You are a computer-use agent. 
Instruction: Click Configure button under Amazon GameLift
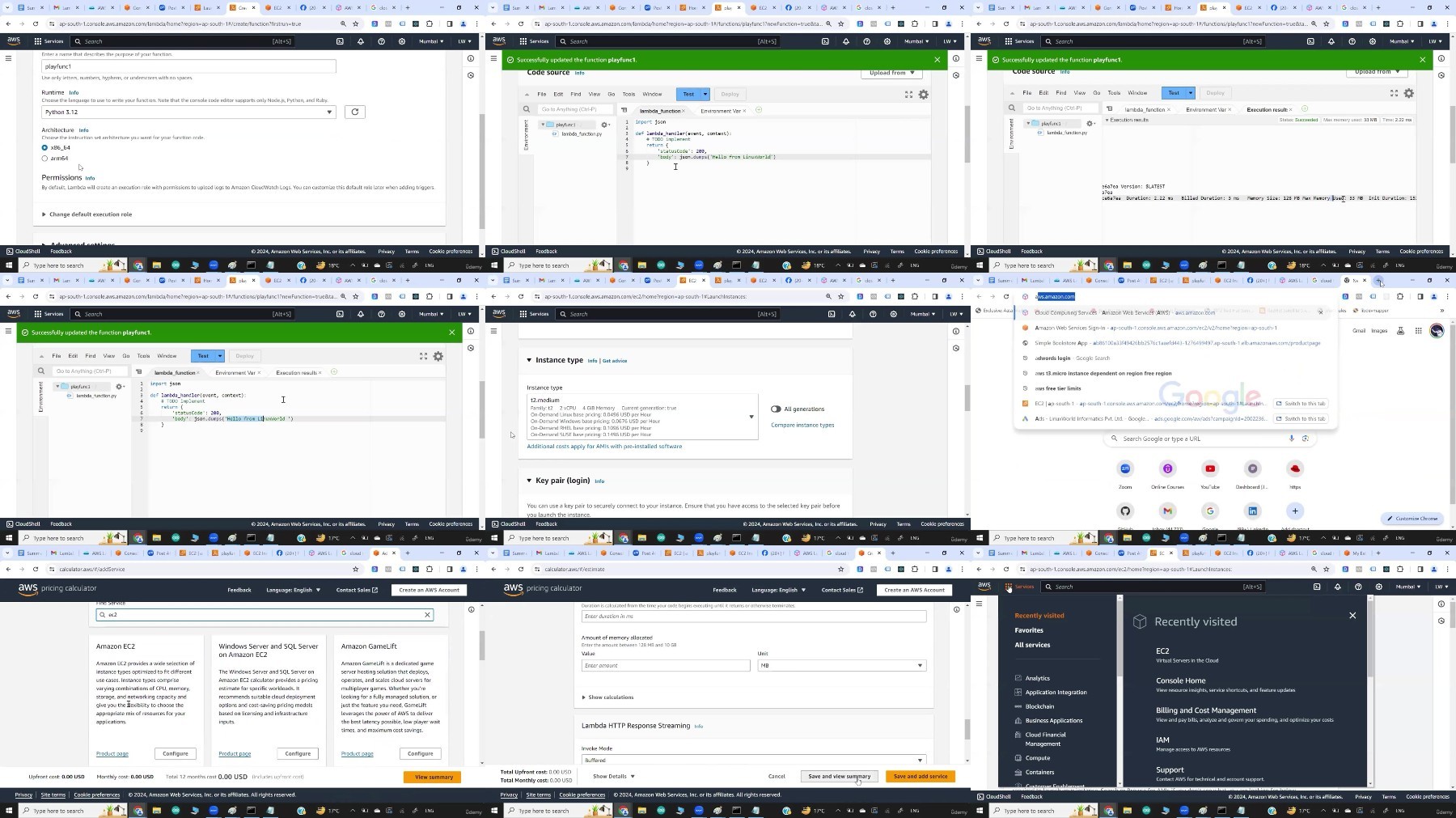(x=420, y=753)
